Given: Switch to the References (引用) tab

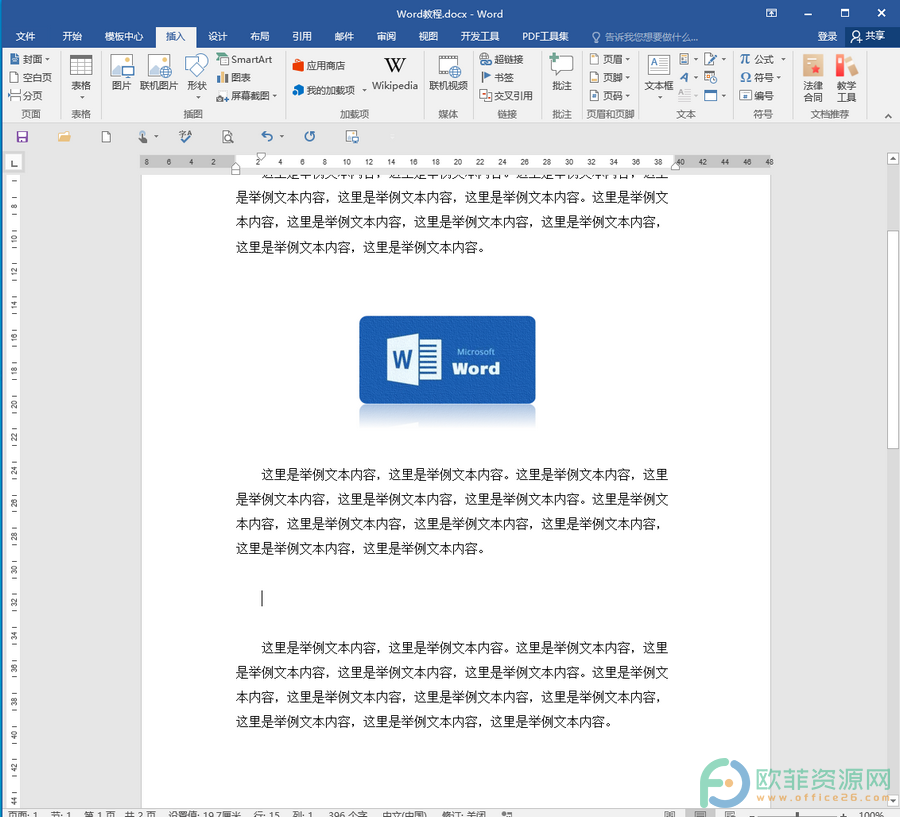Looking at the screenshot, I should point(302,37).
